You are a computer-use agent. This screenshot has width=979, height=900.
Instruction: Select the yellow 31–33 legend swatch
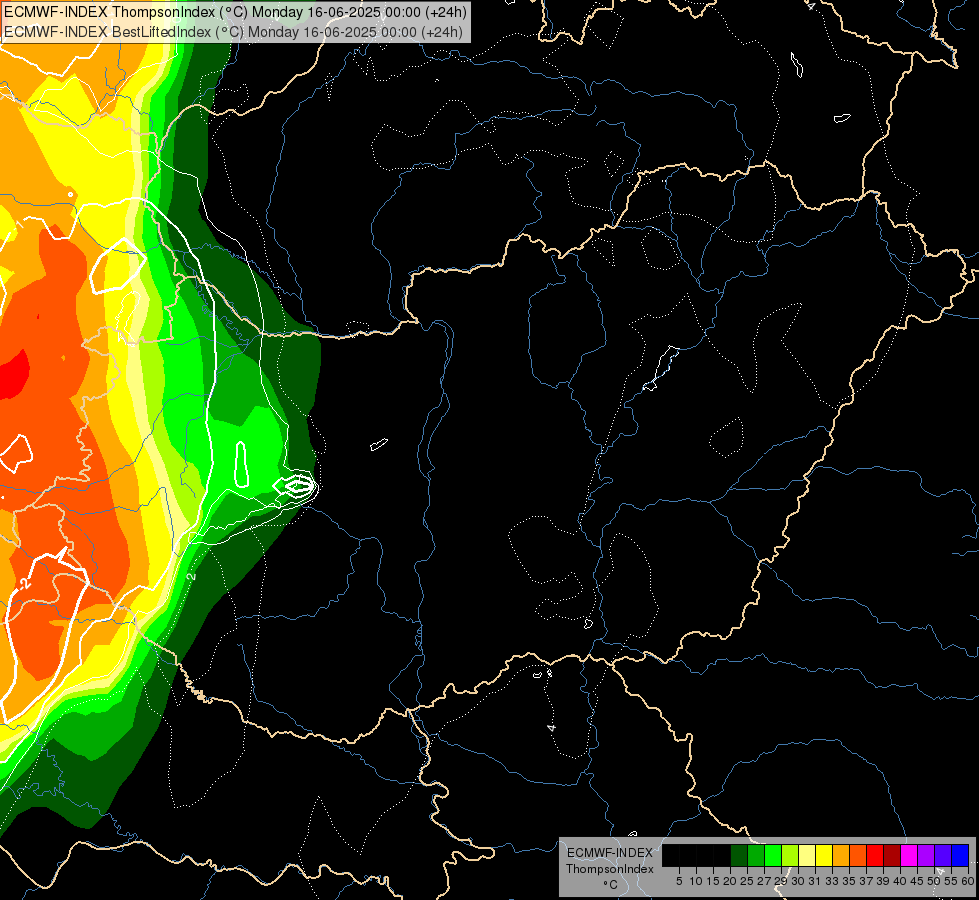[824, 855]
